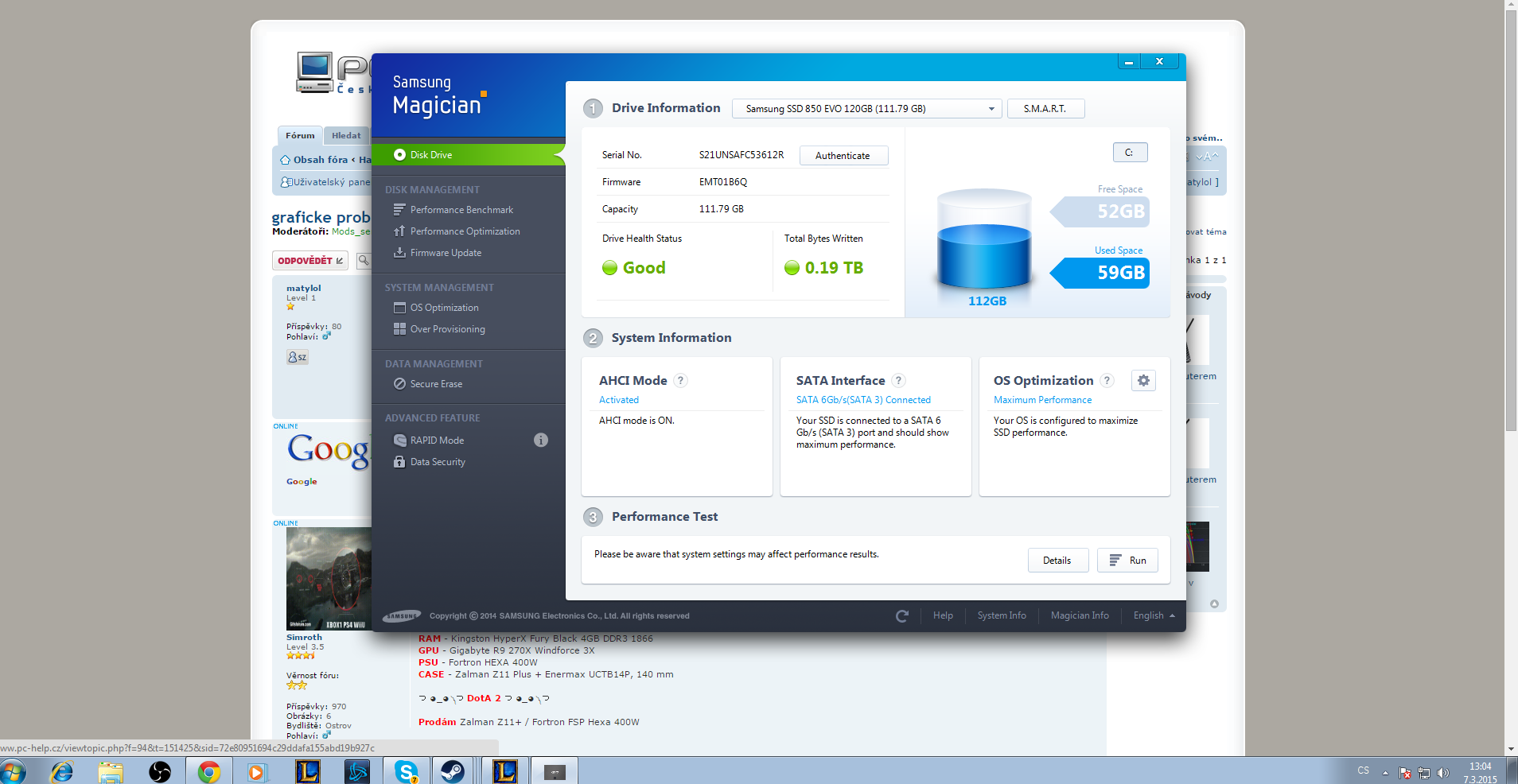The width and height of the screenshot is (1518, 784).
Task: Click browser vertical scrollbar thumb
Action: (x=1511, y=221)
